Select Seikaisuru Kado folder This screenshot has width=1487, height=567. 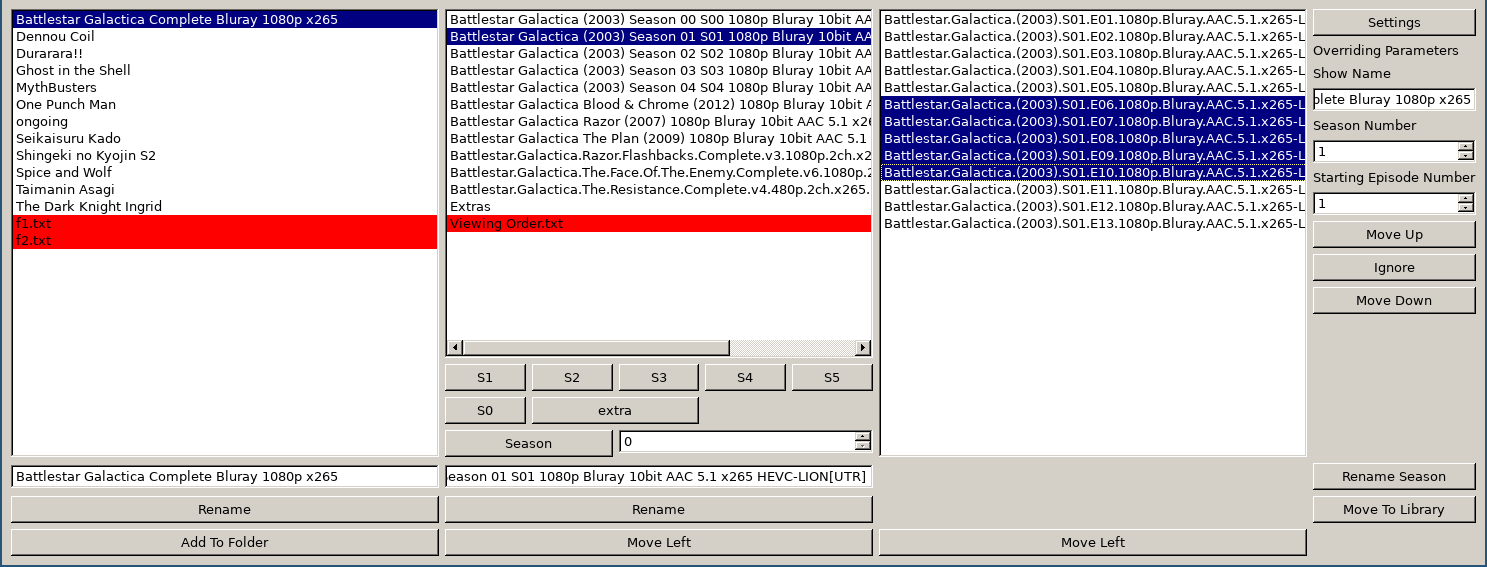click(225, 138)
